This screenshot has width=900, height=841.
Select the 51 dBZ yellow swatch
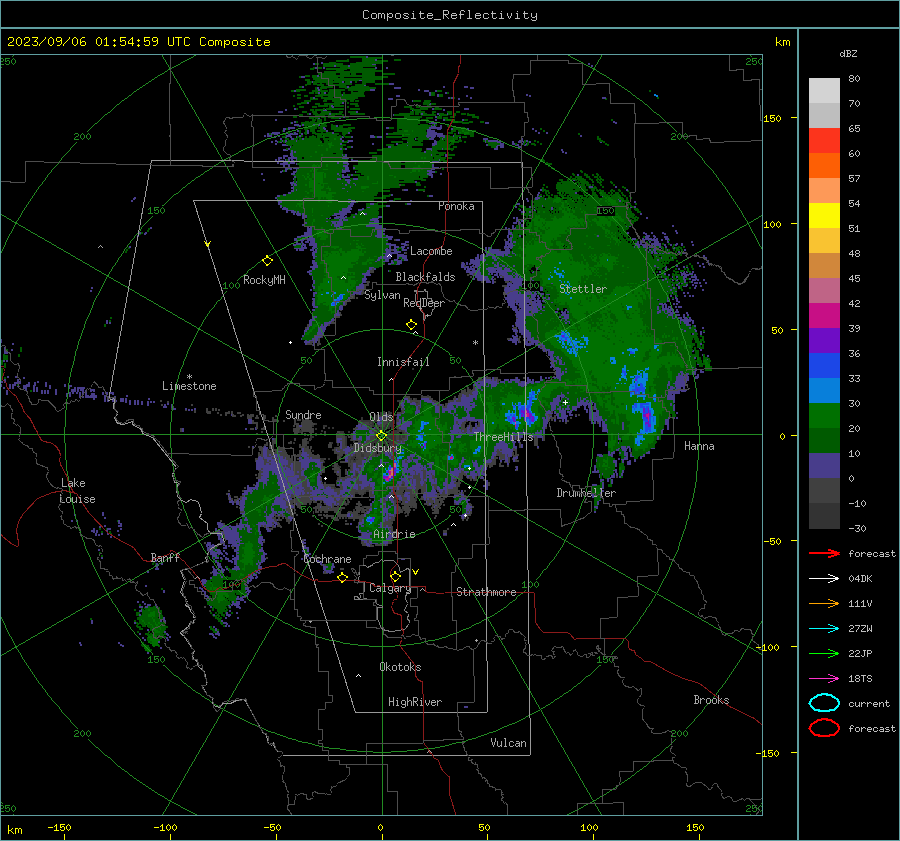824,215
